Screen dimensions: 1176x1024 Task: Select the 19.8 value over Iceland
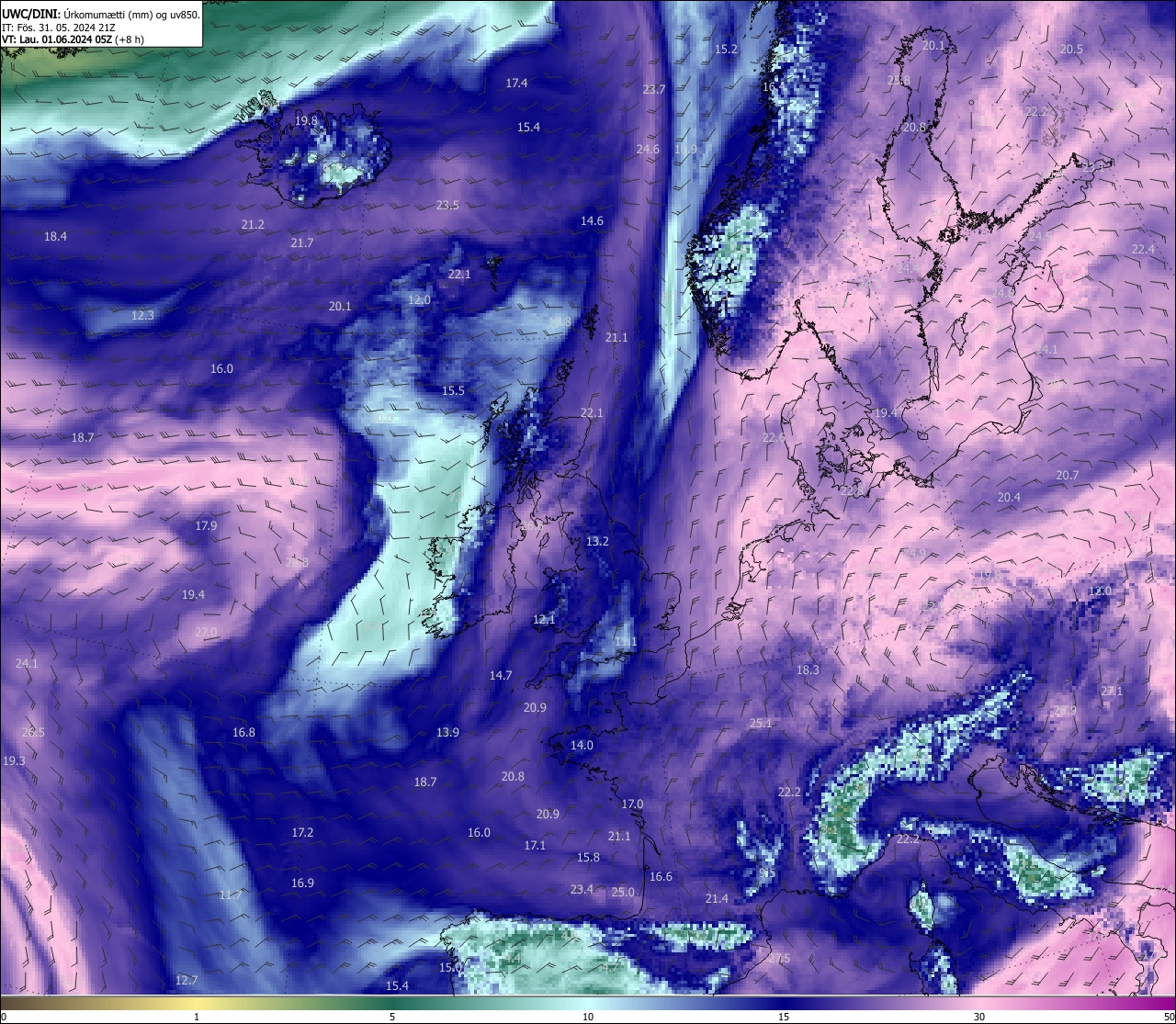tap(306, 121)
